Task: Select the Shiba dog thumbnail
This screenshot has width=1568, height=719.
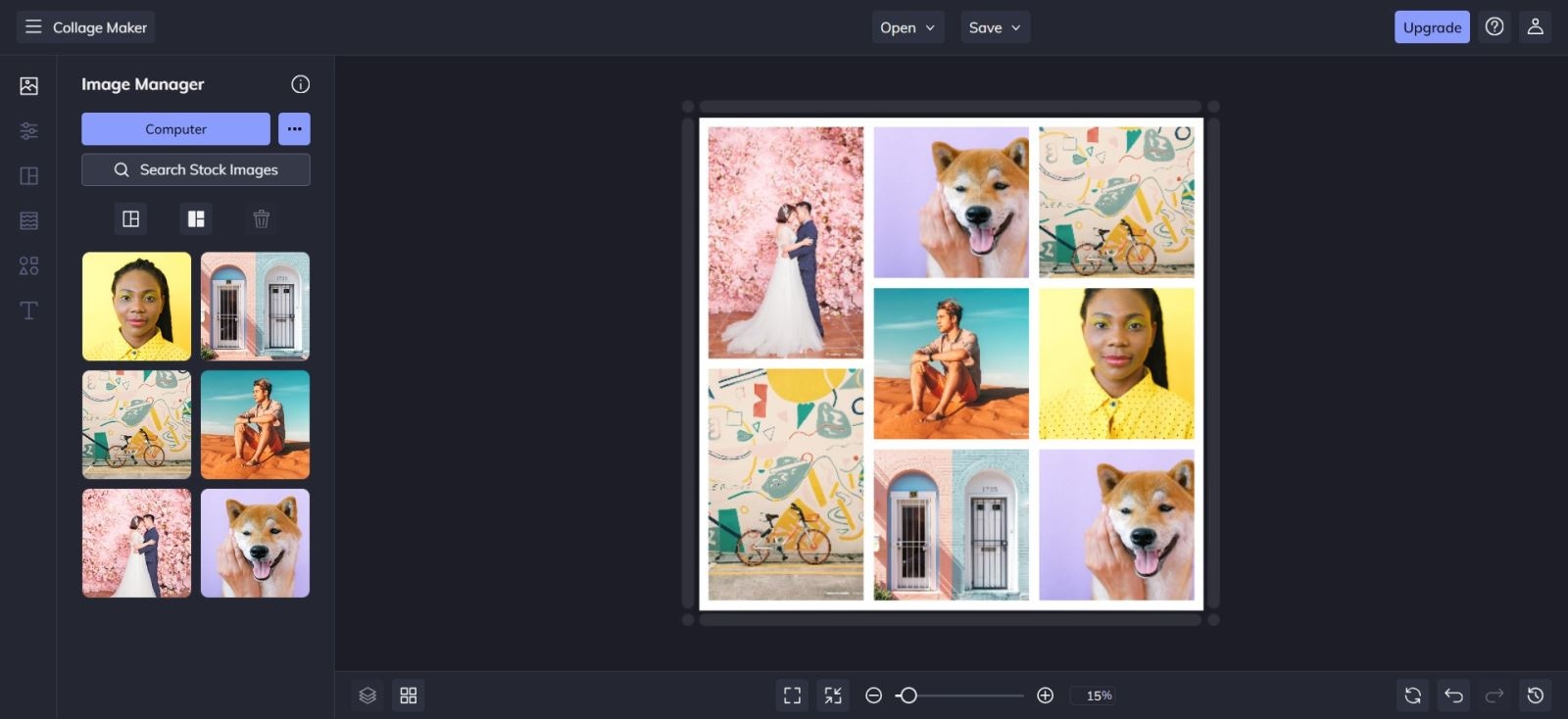Action: click(255, 544)
